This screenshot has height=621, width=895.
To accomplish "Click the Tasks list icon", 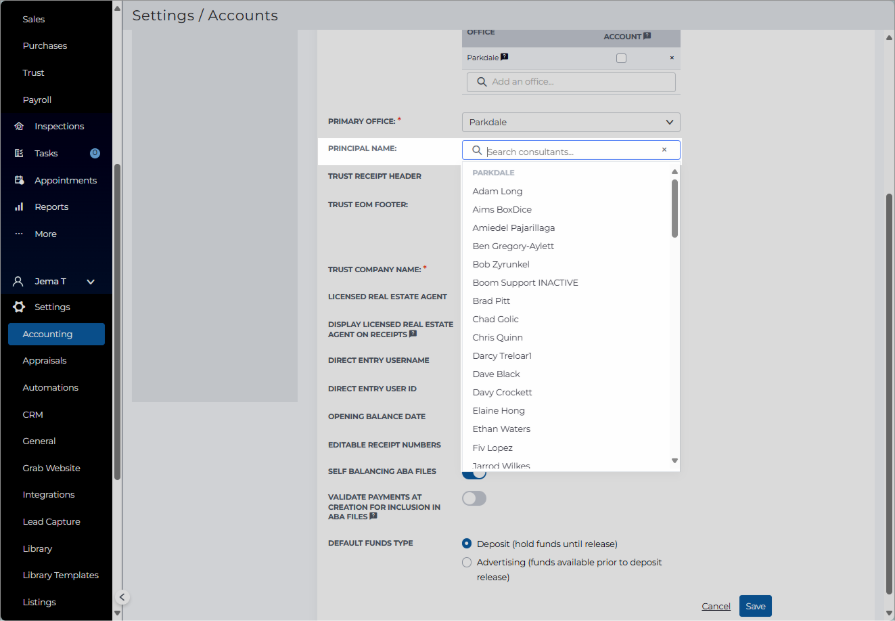I will [19, 153].
